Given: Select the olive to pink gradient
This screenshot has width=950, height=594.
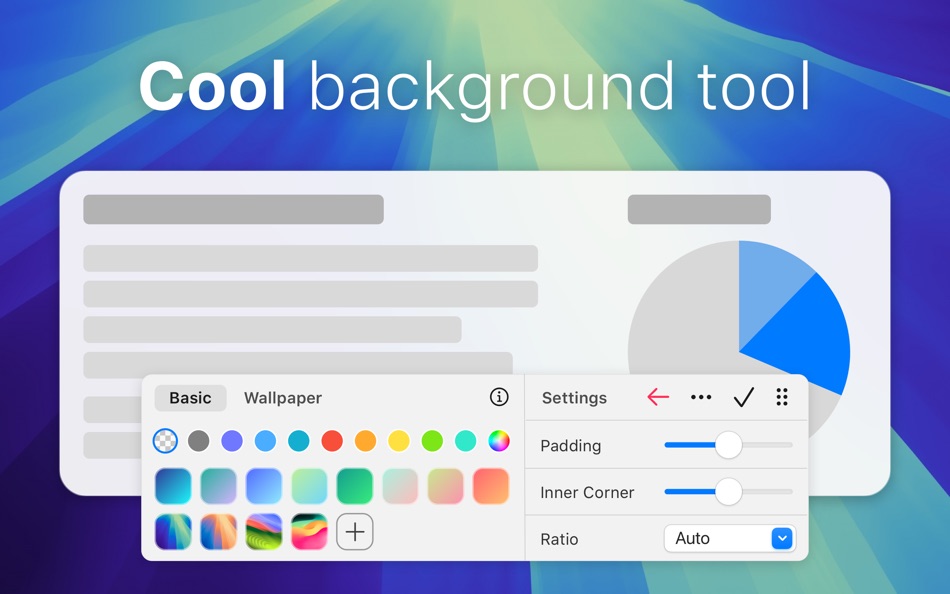Looking at the screenshot, I should coord(446,486).
